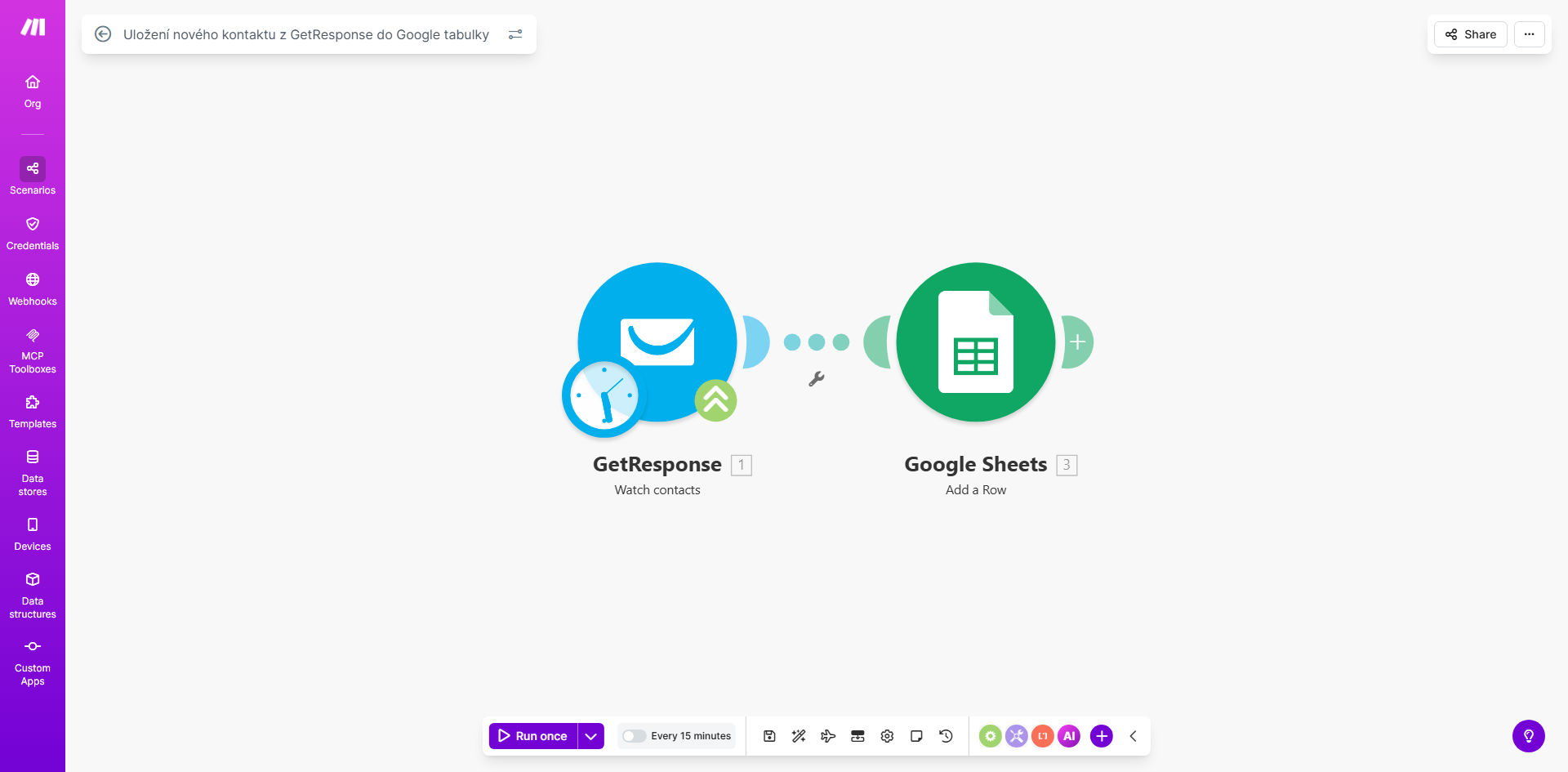Open the three-dots more menu
The width and height of the screenshot is (1568, 772).
(x=1530, y=34)
